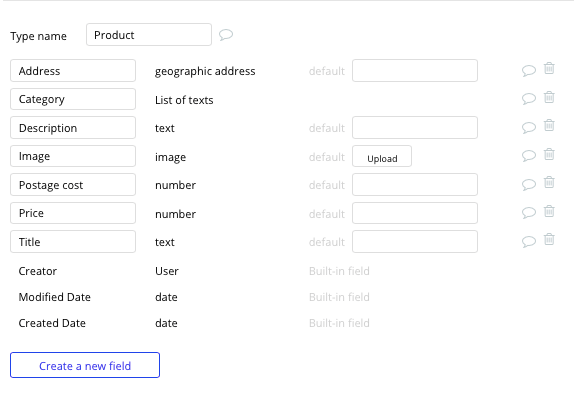The width and height of the screenshot is (574, 404).
Task: Click the Postage cost field name box
Action: point(73,185)
